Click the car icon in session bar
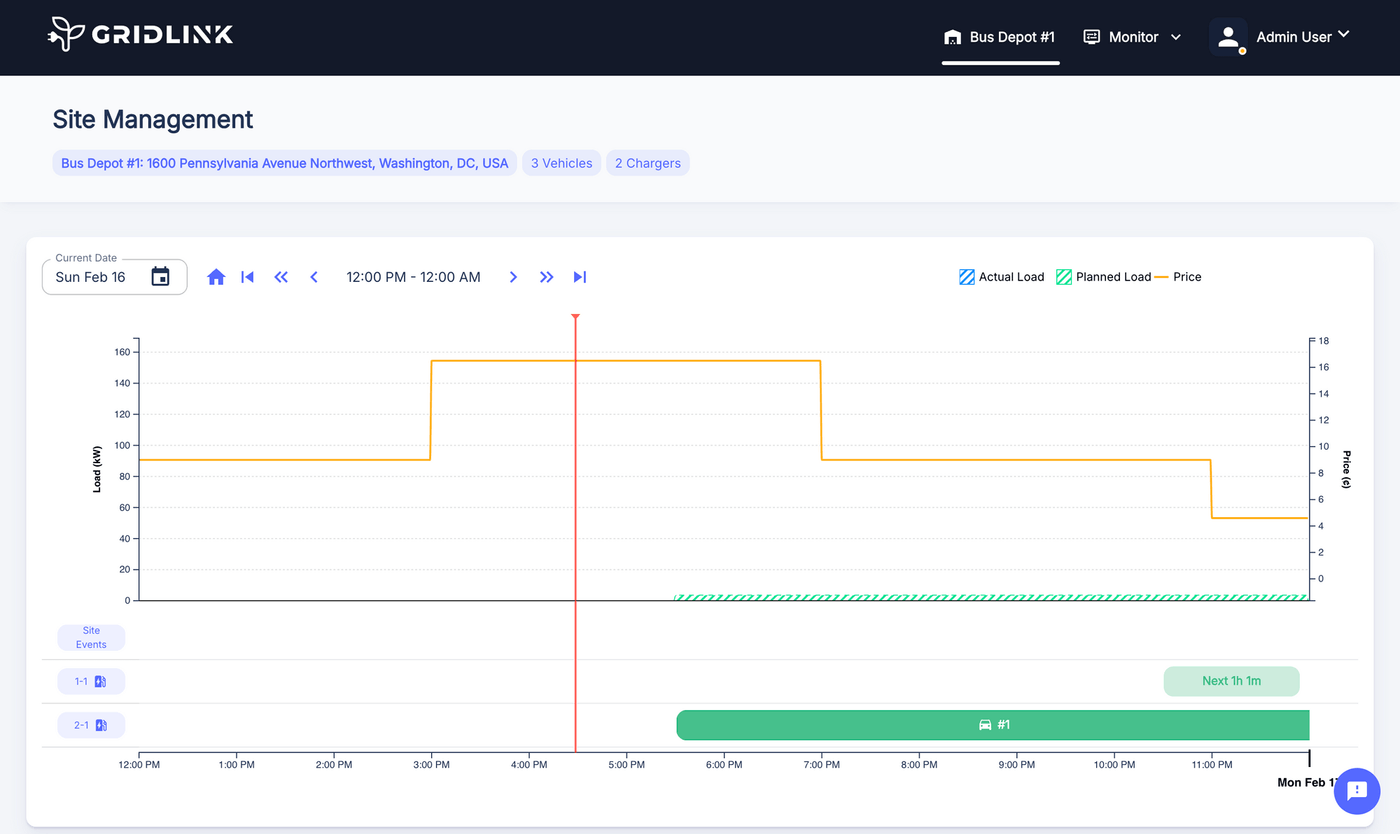The image size is (1400, 834). click(985, 725)
